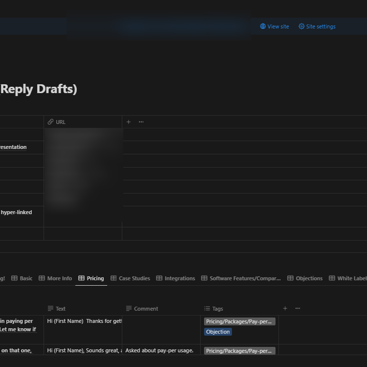The height and width of the screenshot is (367, 367).
Task: Open URL column options ellipsis
Action: pyautogui.click(x=141, y=122)
